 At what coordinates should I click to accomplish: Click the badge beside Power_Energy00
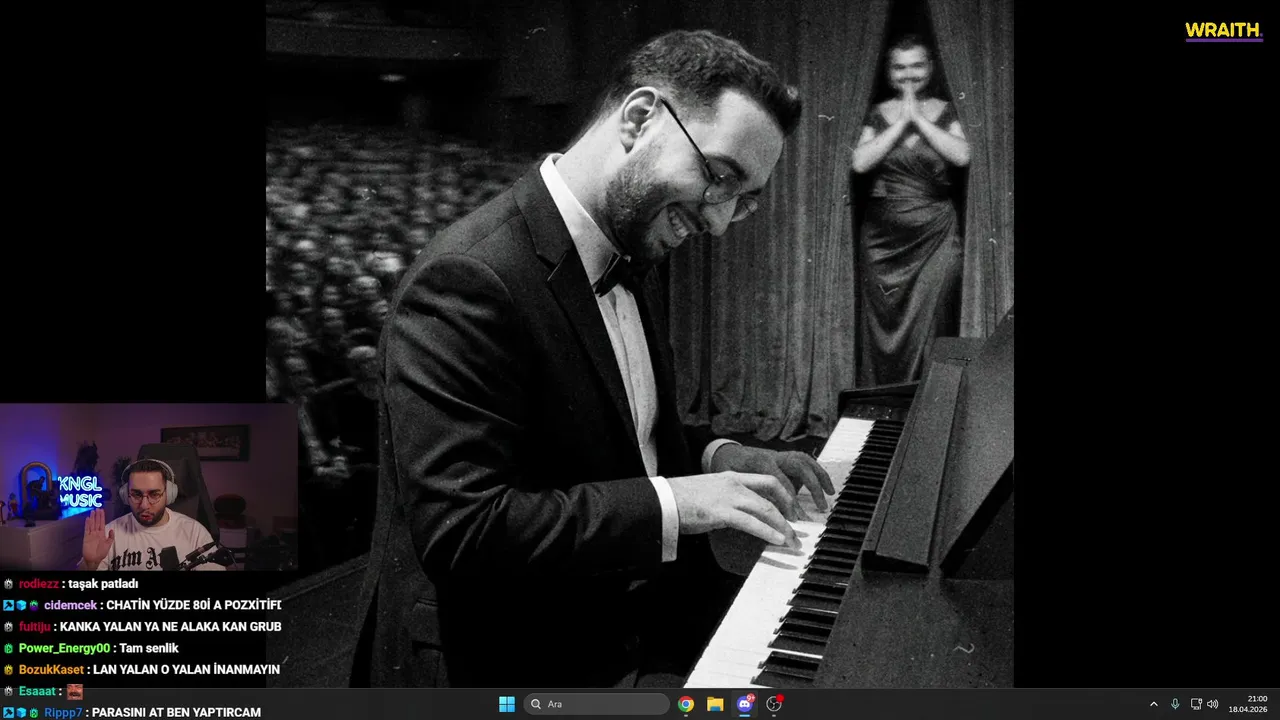coord(8,648)
